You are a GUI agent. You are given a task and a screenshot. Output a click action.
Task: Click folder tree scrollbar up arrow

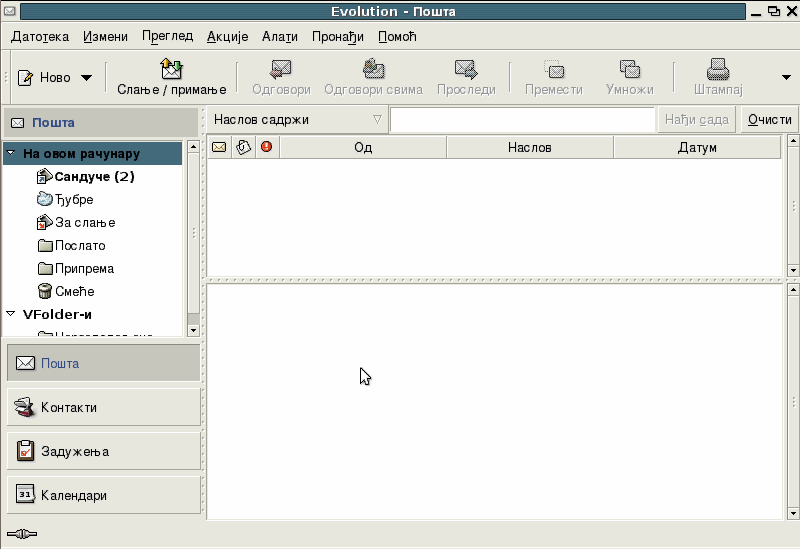[x=193, y=146]
